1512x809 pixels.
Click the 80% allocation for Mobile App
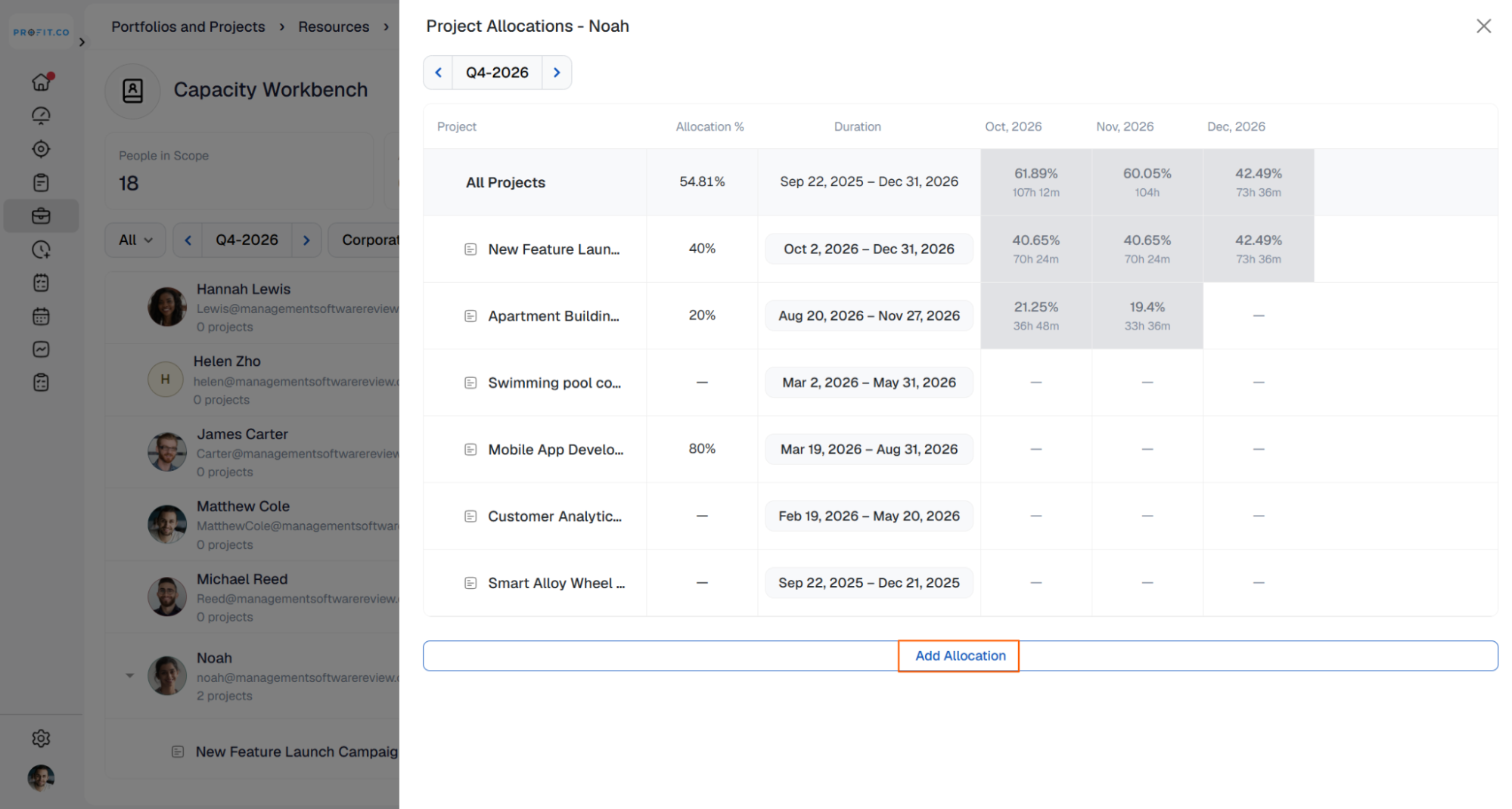click(702, 448)
